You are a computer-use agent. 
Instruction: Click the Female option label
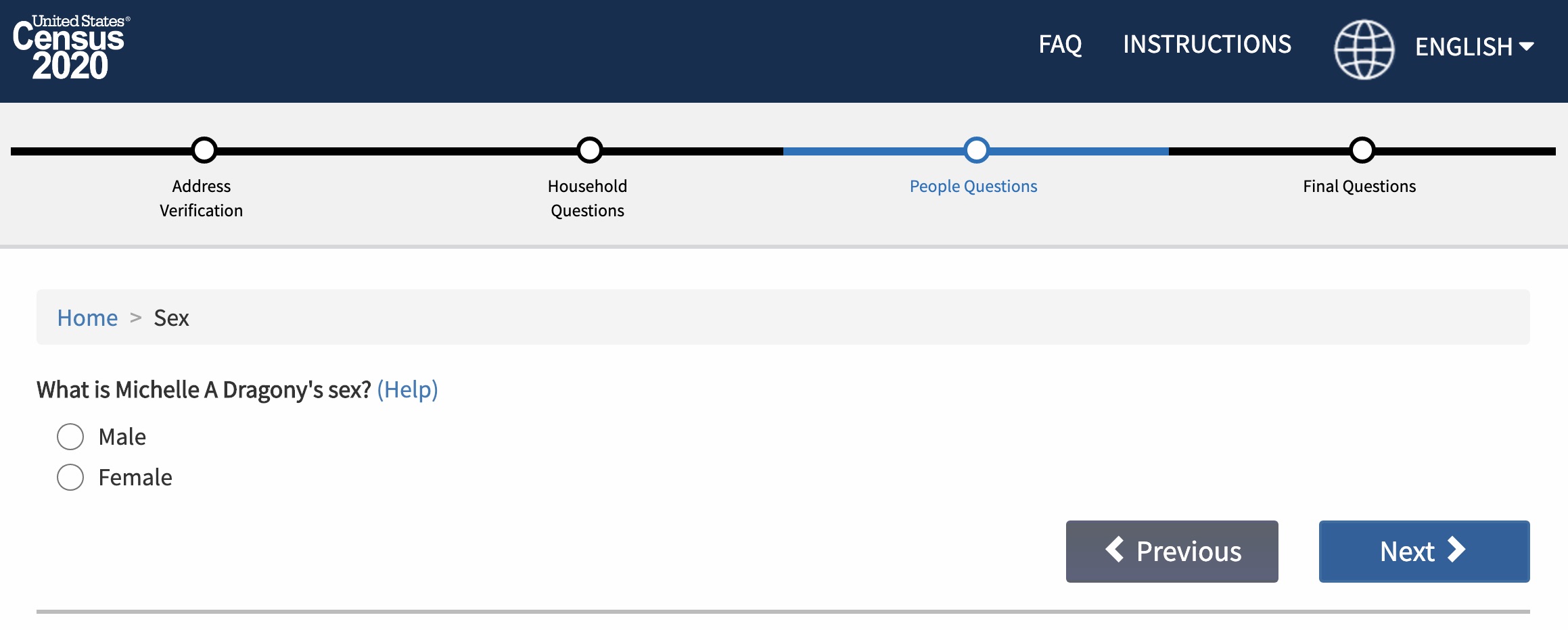click(135, 477)
